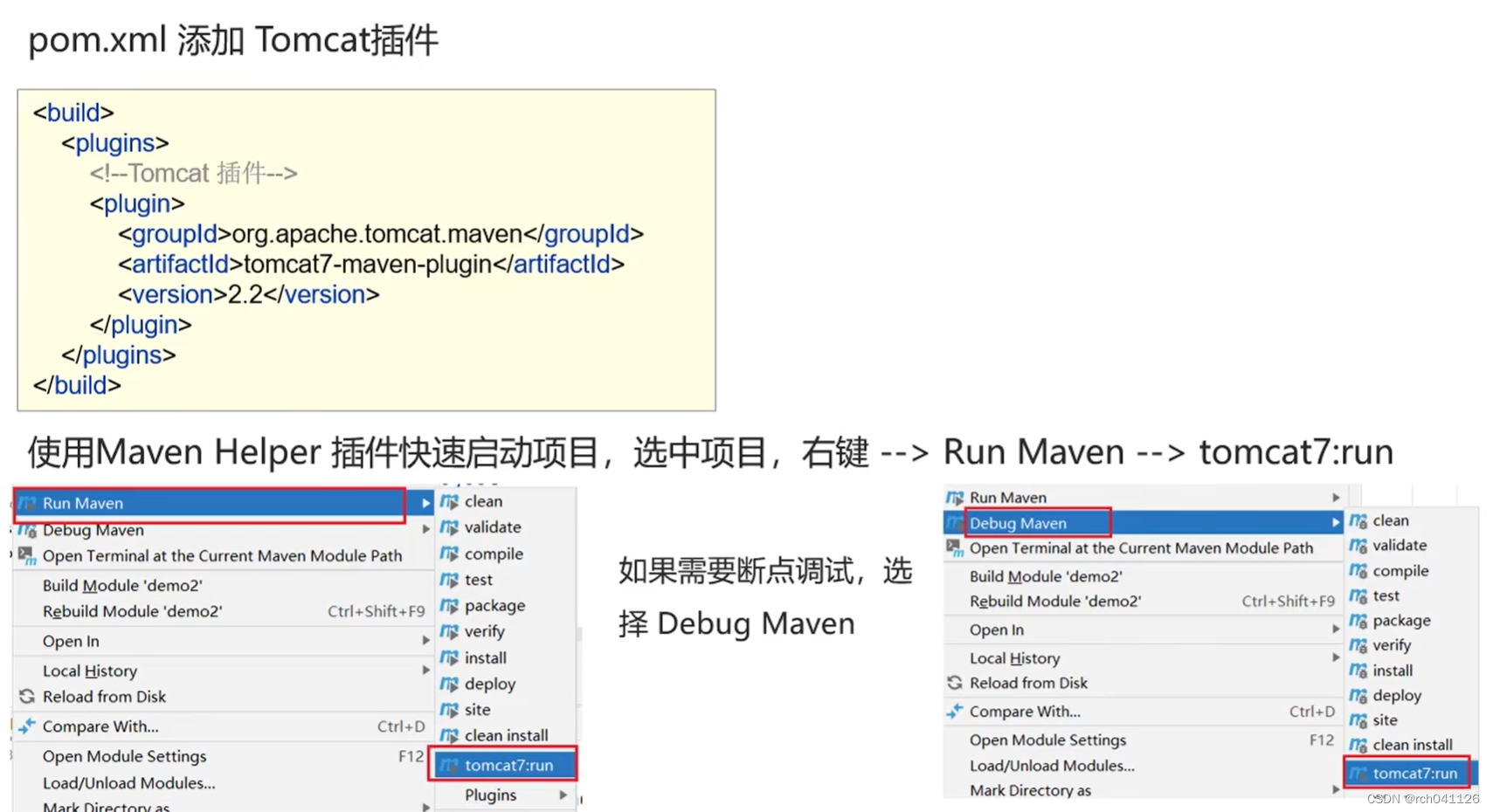Click Maven icon beside compile in right submenu
The image size is (1493, 812).
point(1358,570)
